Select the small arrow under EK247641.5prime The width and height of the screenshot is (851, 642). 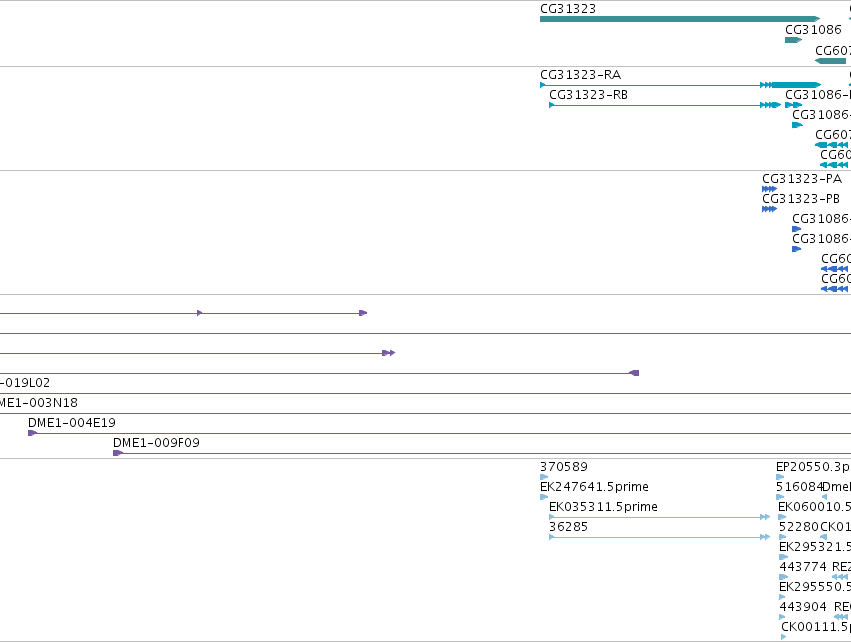click(544, 497)
